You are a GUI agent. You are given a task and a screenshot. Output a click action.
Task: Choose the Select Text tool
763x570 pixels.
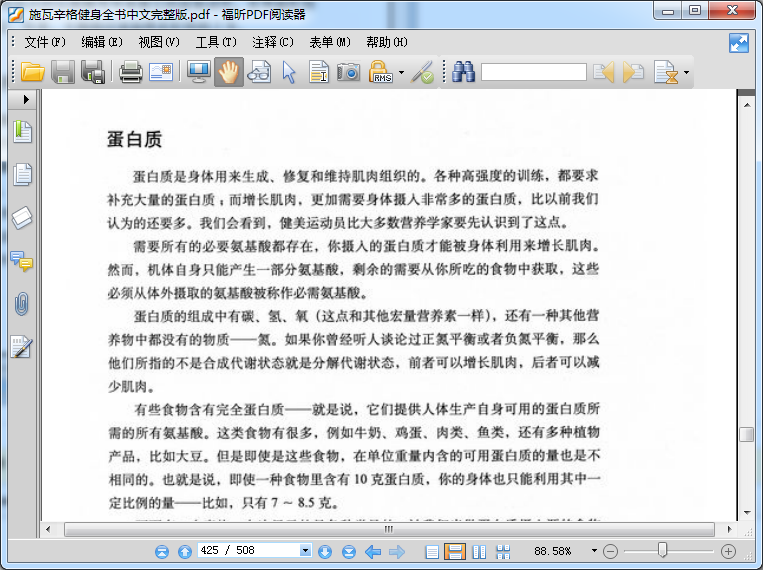pos(319,73)
